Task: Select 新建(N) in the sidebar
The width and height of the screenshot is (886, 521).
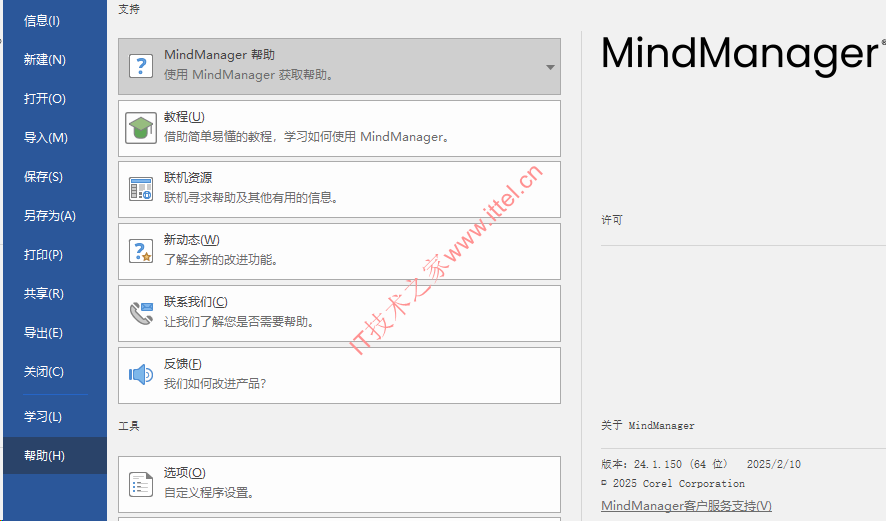Action: pos(45,60)
